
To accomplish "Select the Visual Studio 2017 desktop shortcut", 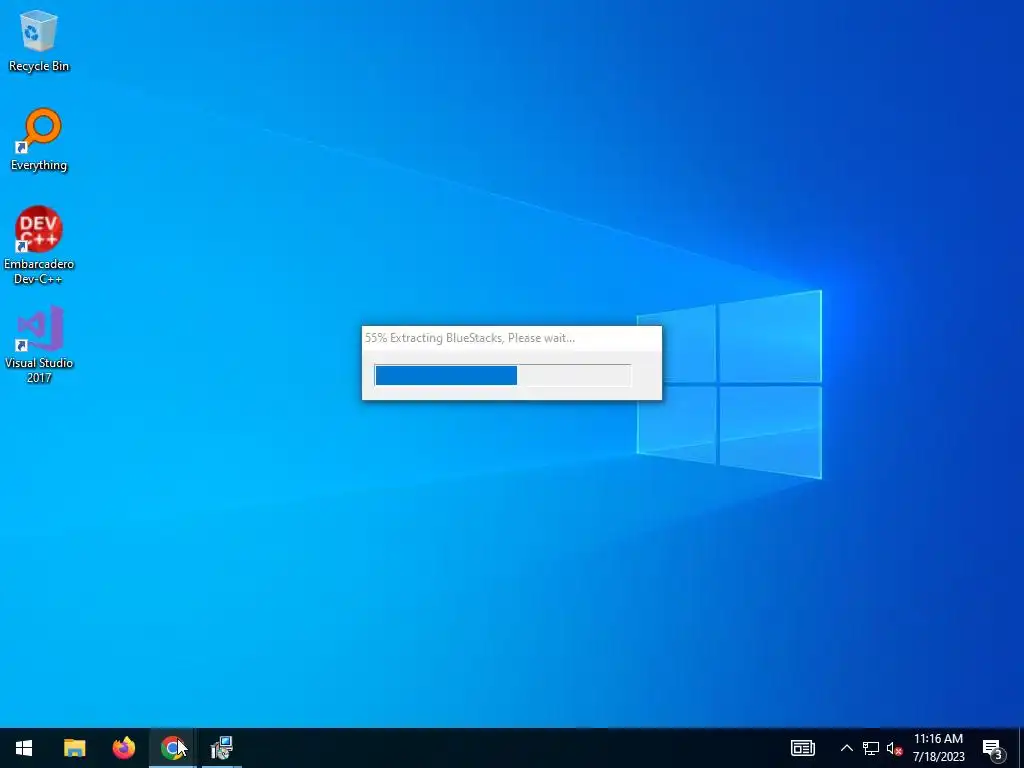I will (39, 344).
